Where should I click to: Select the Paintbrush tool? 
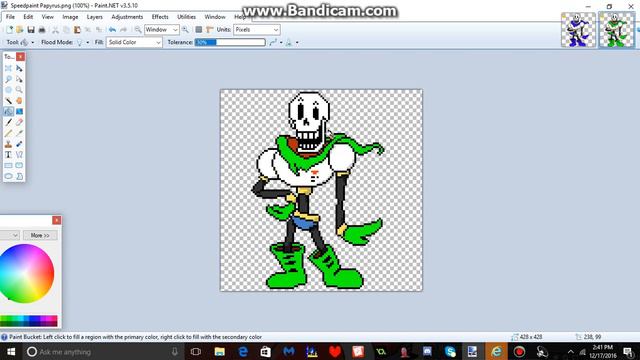(8, 122)
